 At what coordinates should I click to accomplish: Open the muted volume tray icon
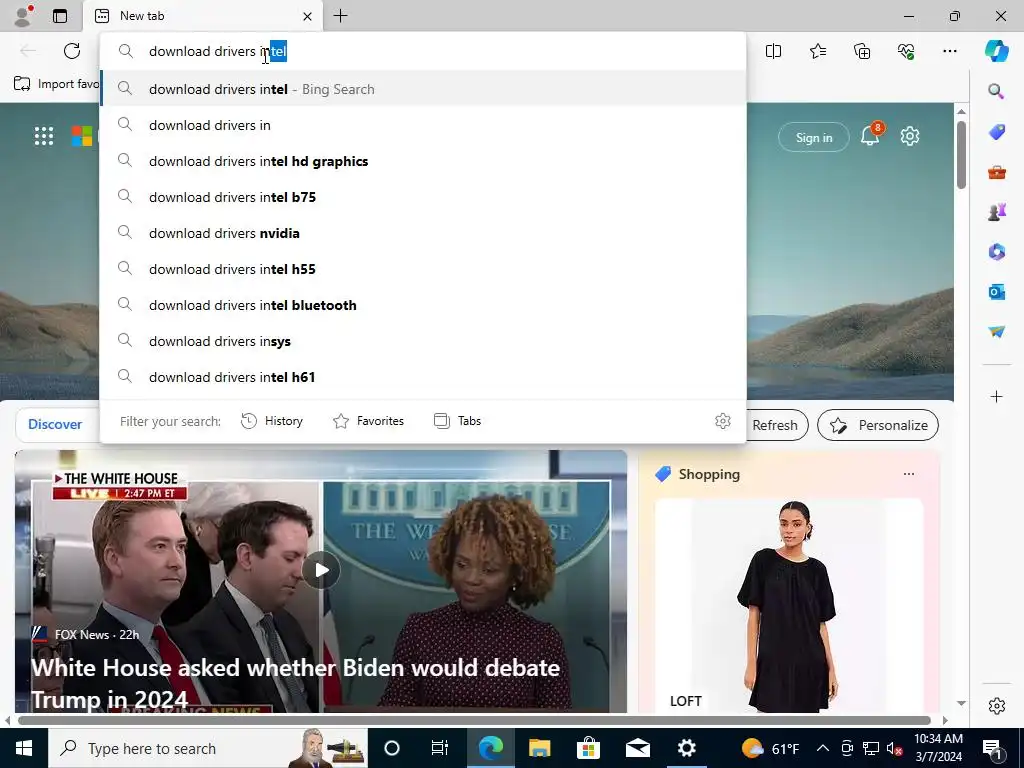point(895,748)
